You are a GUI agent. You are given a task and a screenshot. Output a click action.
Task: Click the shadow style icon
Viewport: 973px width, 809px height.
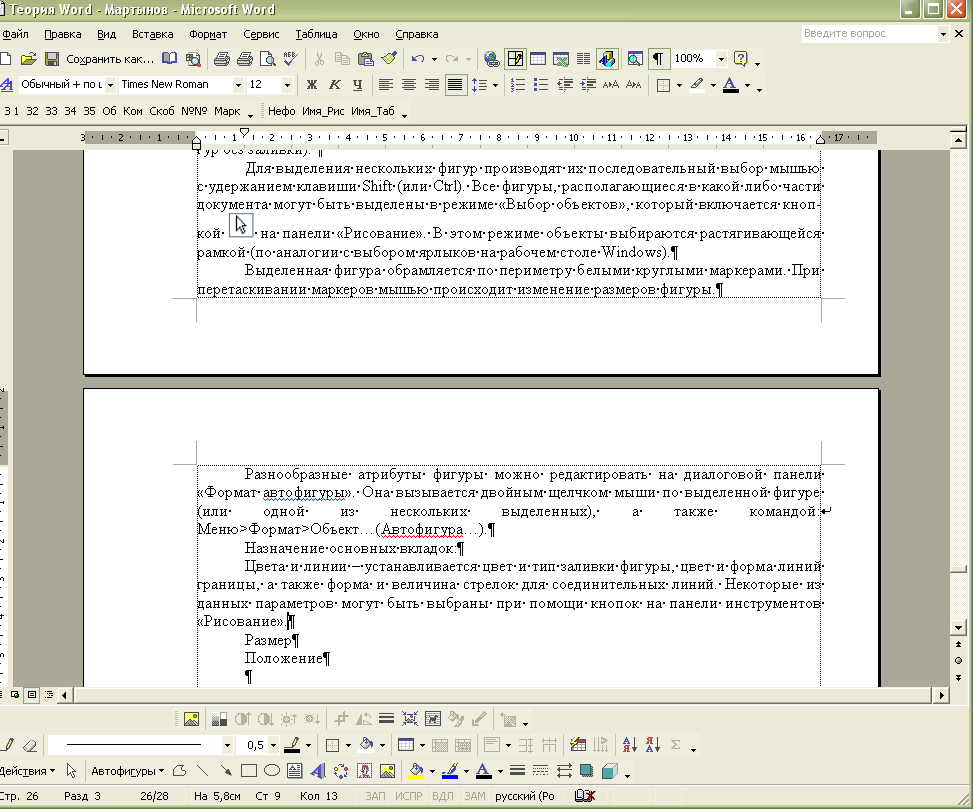point(586,771)
